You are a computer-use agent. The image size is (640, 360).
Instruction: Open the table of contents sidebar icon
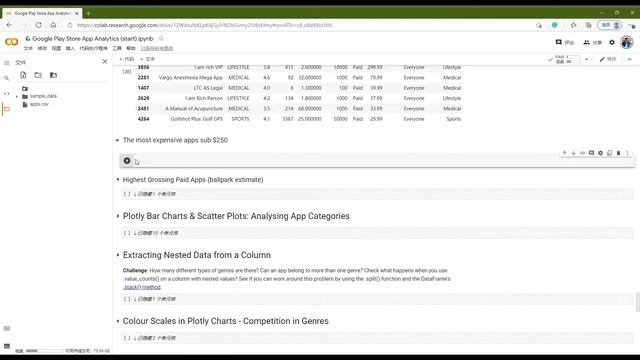coord(7,63)
